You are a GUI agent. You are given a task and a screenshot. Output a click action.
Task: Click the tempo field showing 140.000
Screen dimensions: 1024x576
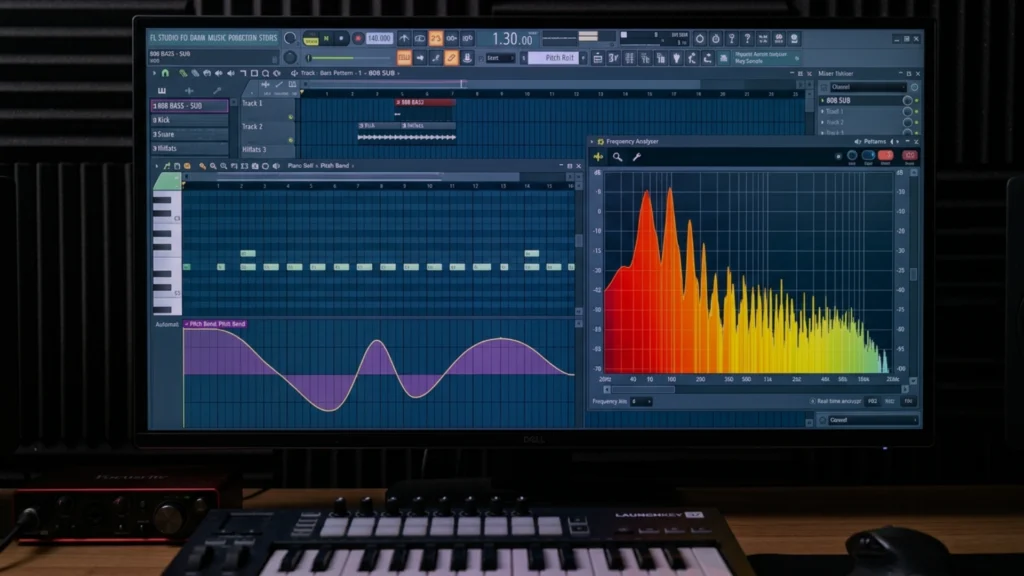click(379, 39)
